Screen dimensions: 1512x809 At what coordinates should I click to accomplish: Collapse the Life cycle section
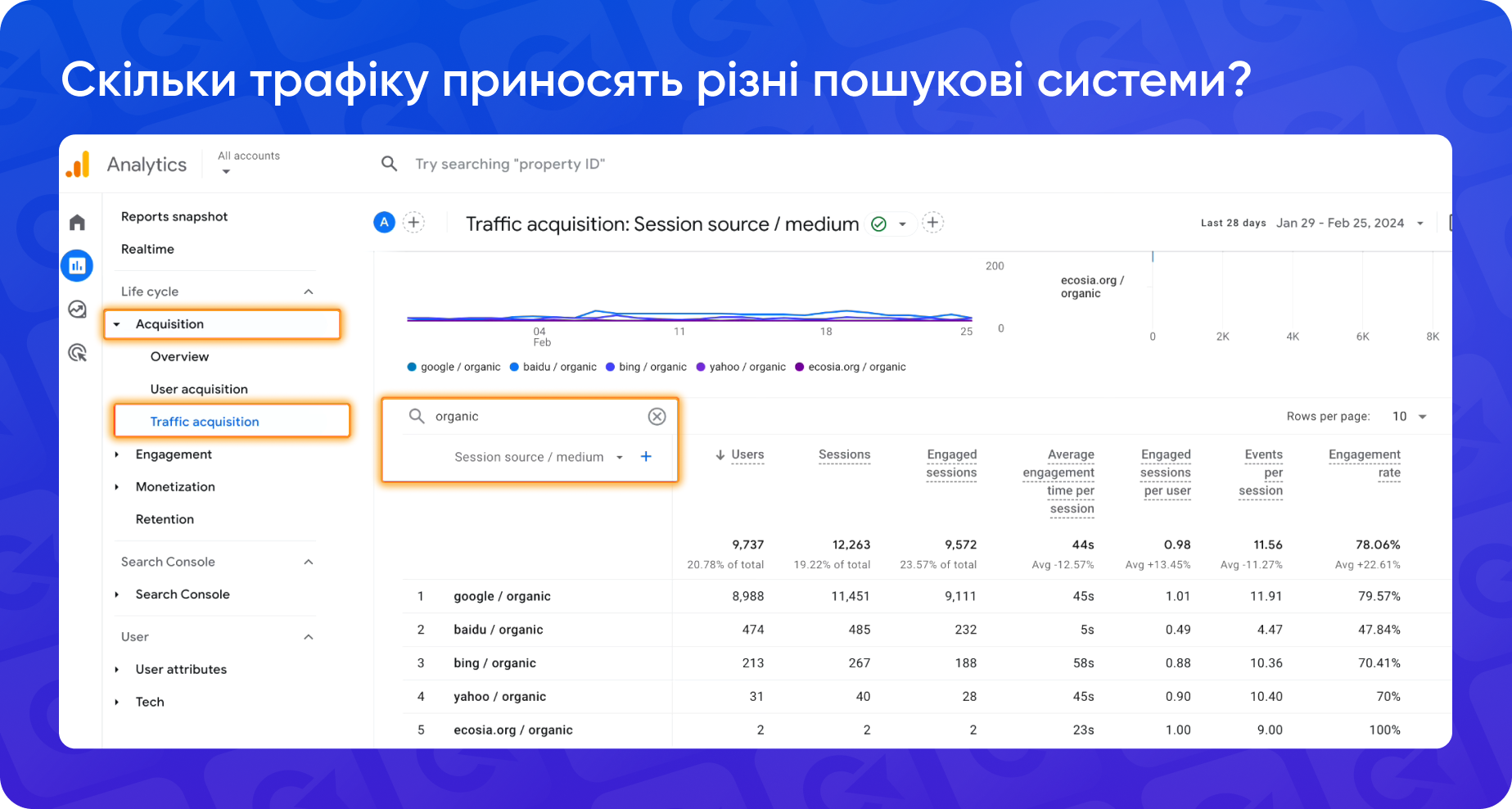(x=309, y=291)
